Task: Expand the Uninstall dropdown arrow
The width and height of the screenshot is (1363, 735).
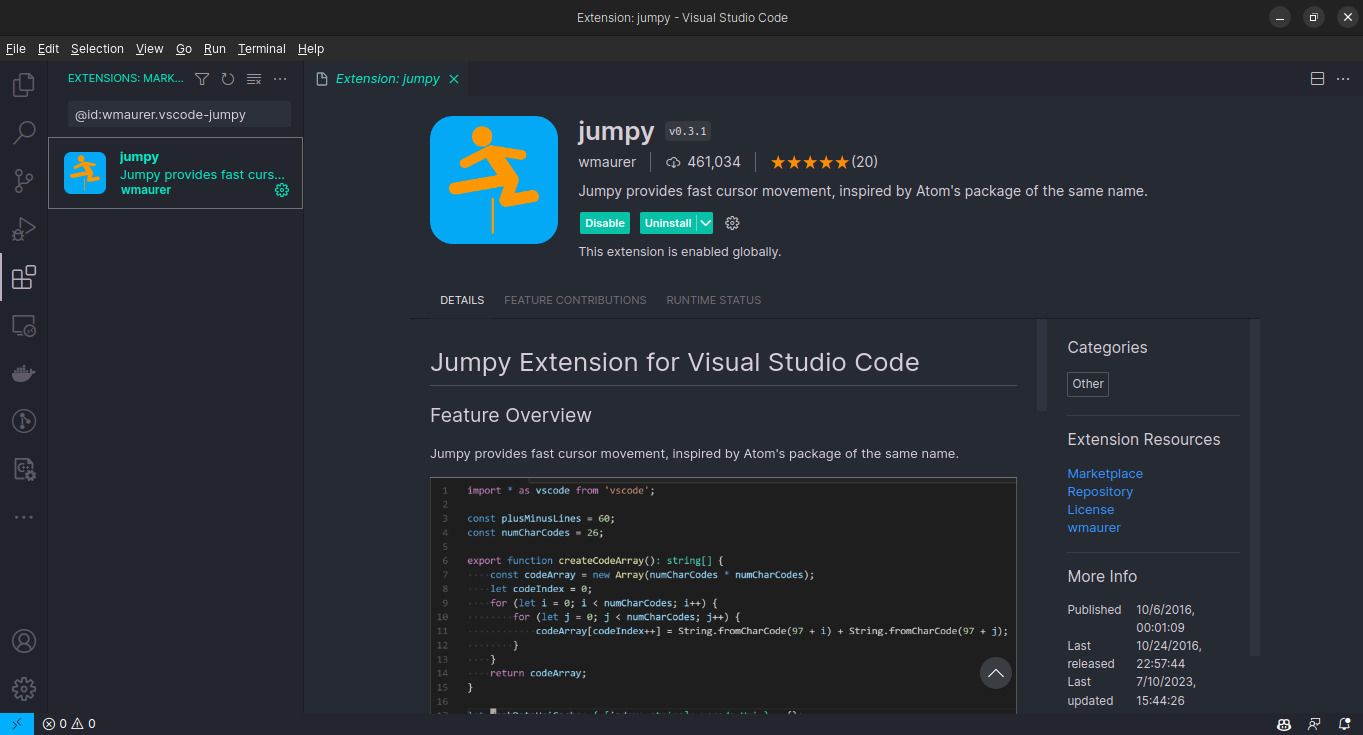Action: point(705,222)
